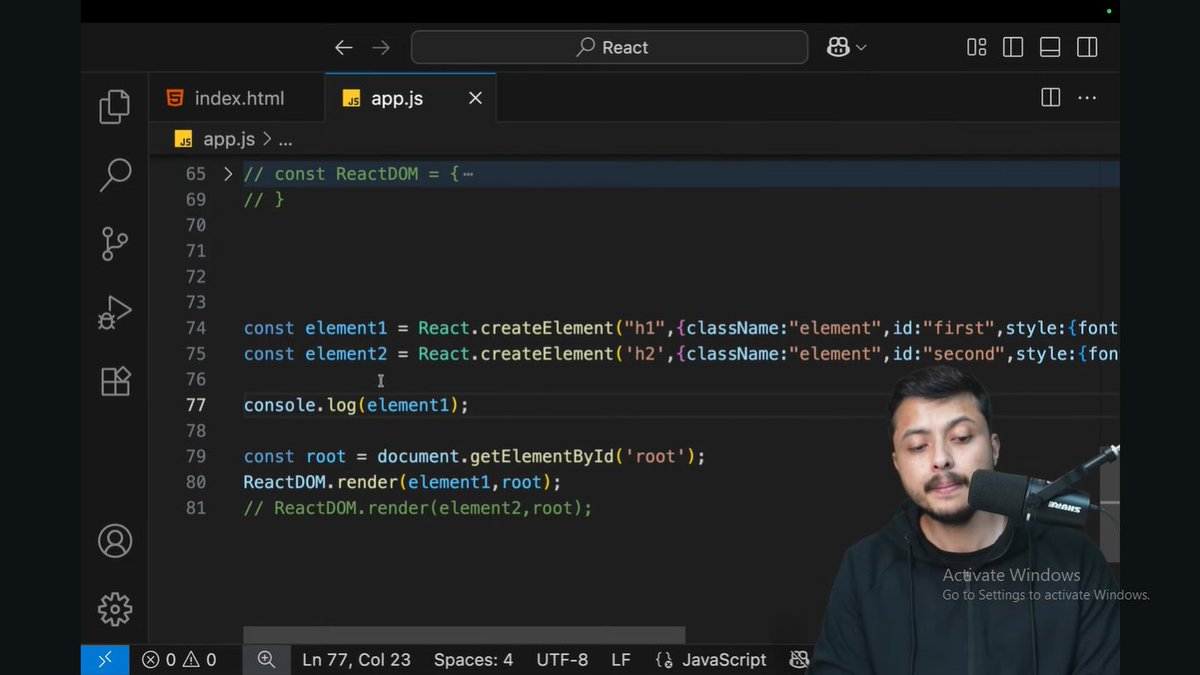Open the Manage gear menu
Screen dimensions: 1200x675
tap(115, 609)
